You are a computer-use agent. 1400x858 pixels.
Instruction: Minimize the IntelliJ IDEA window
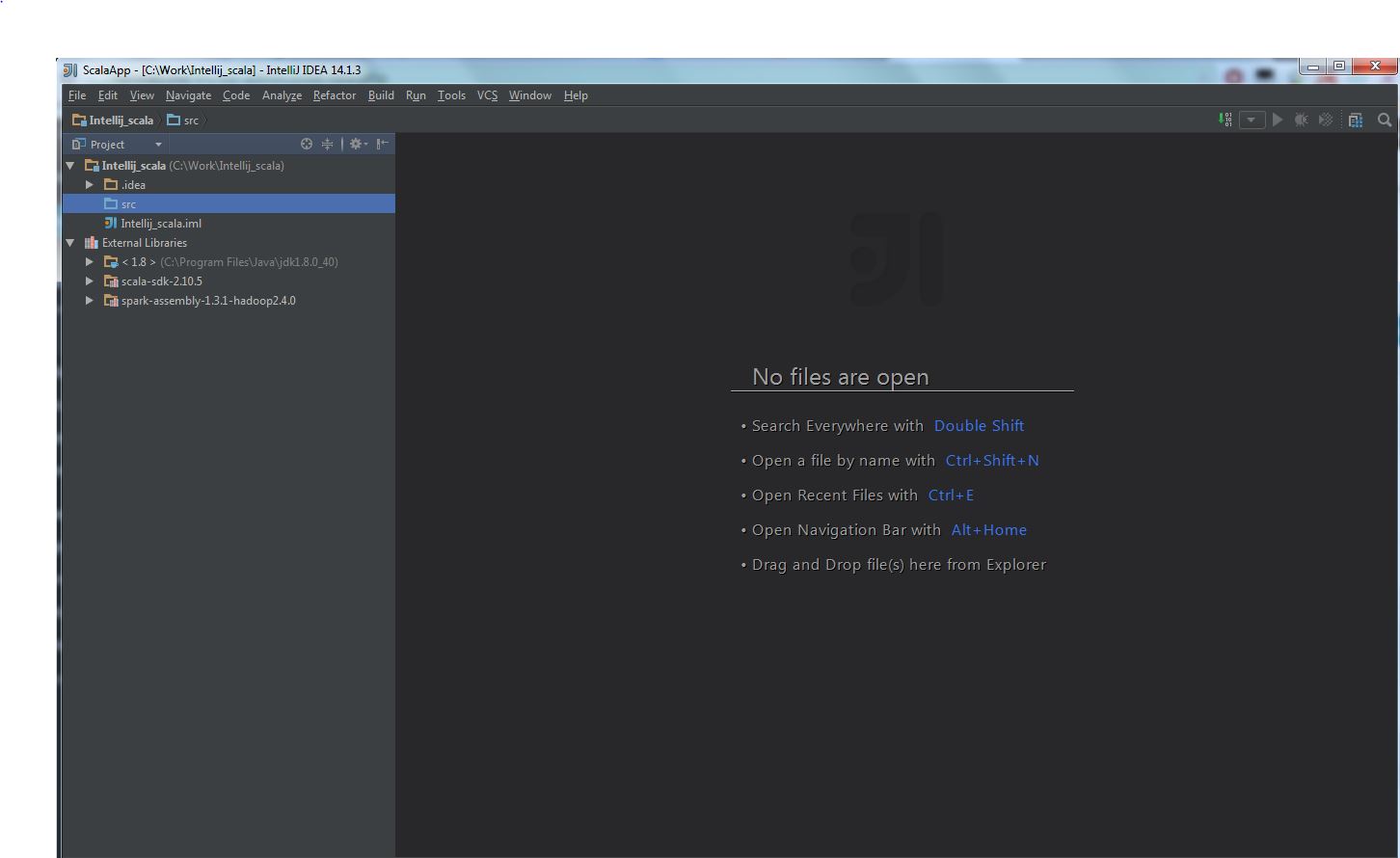(x=1313, y=67)
